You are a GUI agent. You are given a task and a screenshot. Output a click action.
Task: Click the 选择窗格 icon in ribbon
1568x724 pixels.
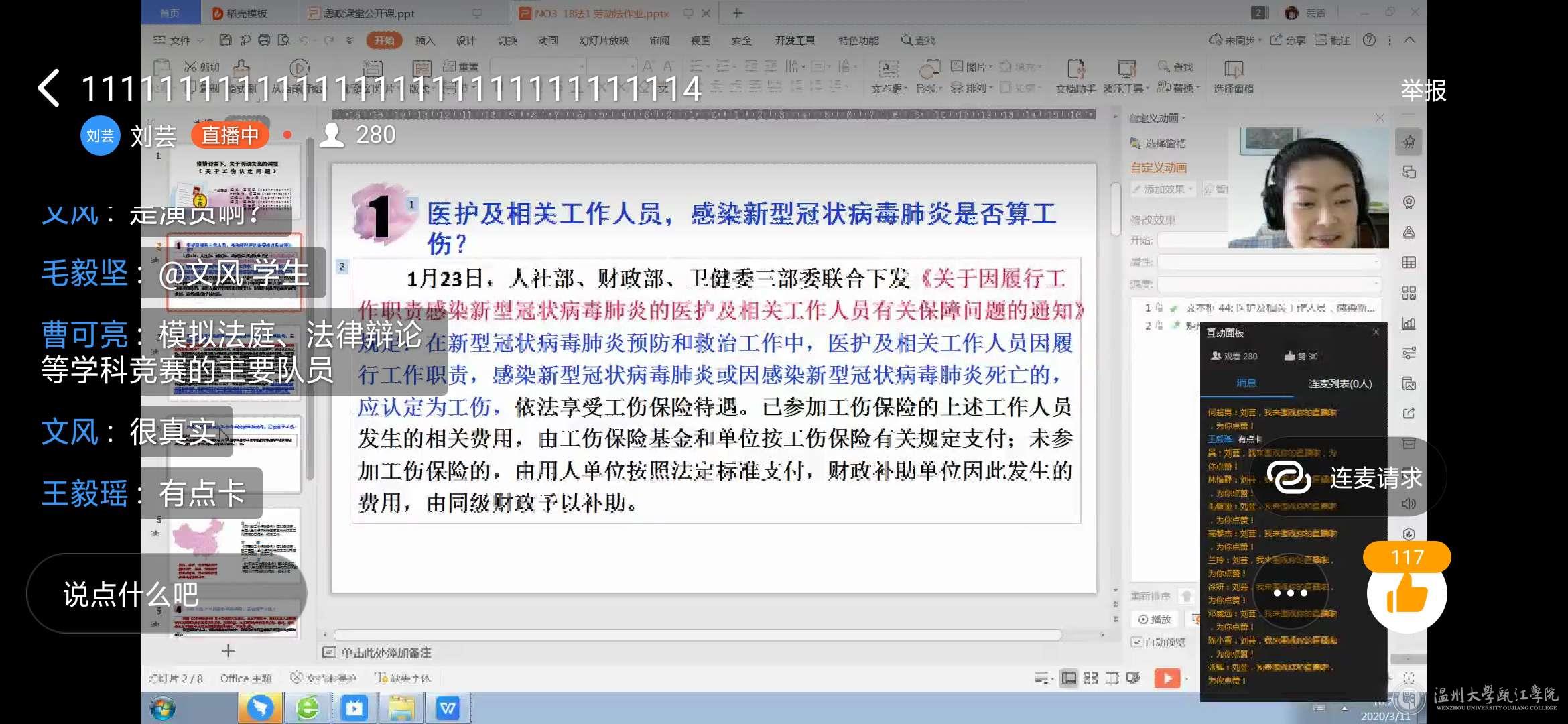click(1234, 76)
